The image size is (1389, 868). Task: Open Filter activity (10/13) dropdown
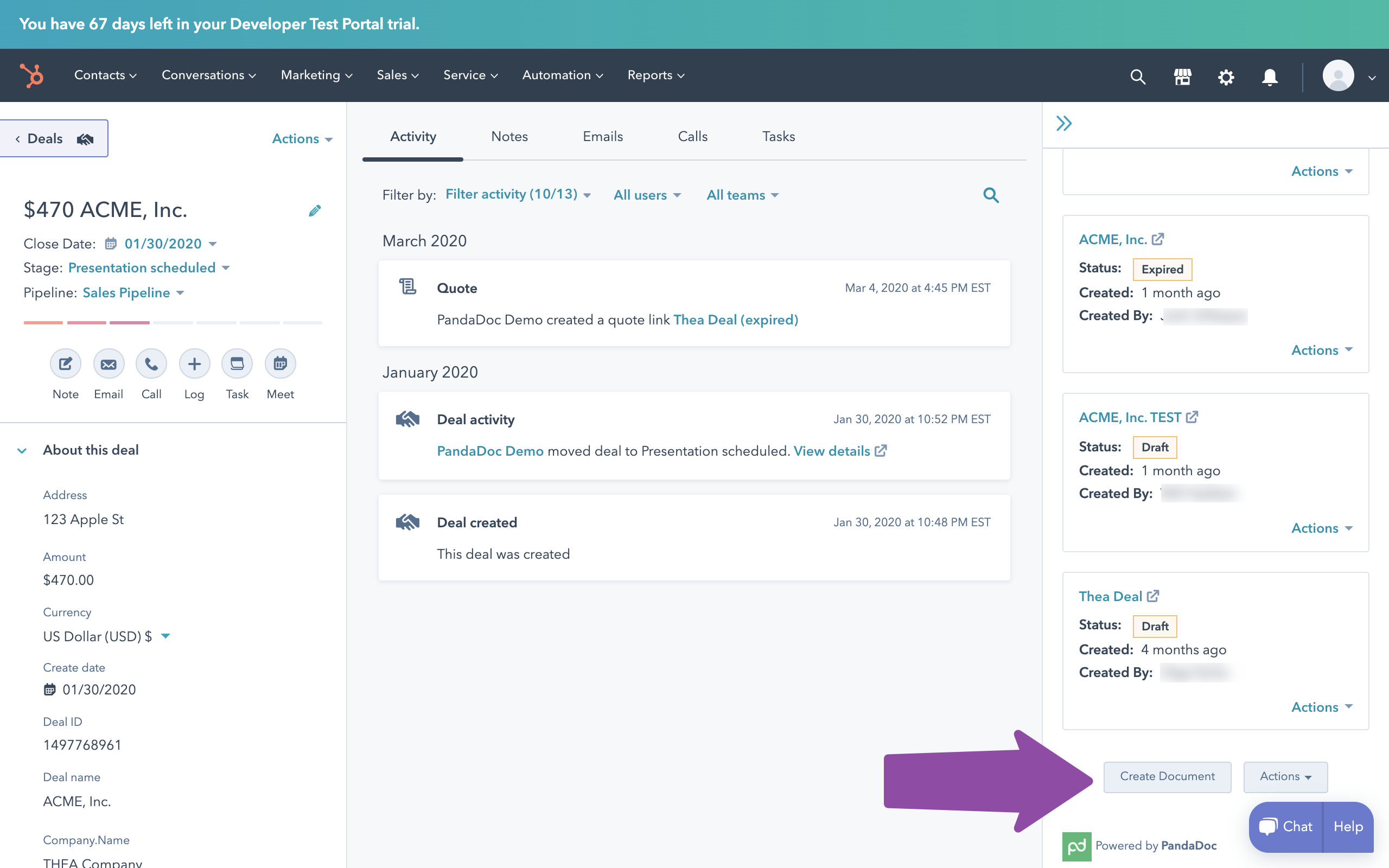[x=518, y=195]
